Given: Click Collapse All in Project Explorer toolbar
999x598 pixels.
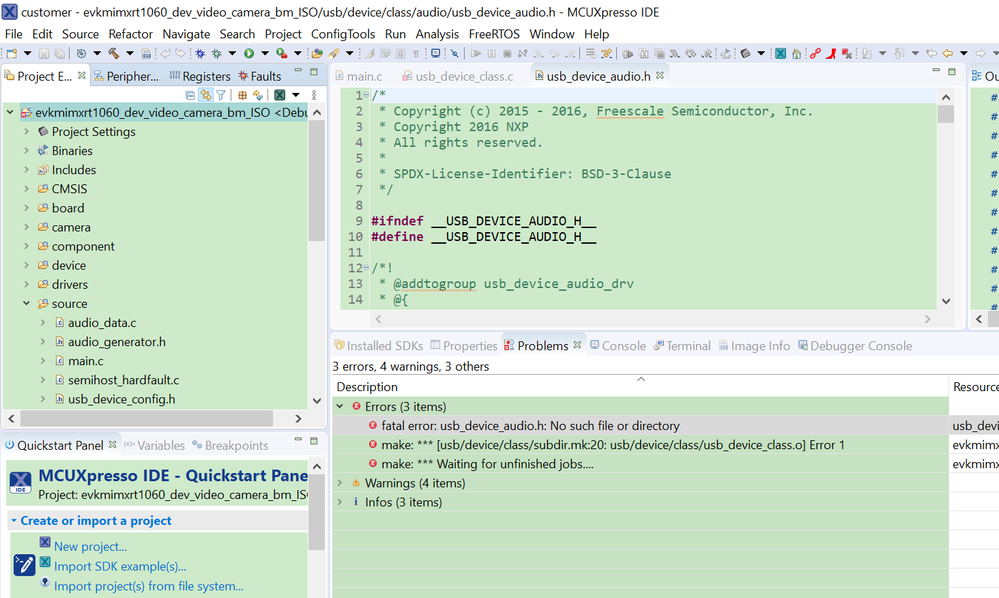Looking at the screenshot, I should 190,95.
